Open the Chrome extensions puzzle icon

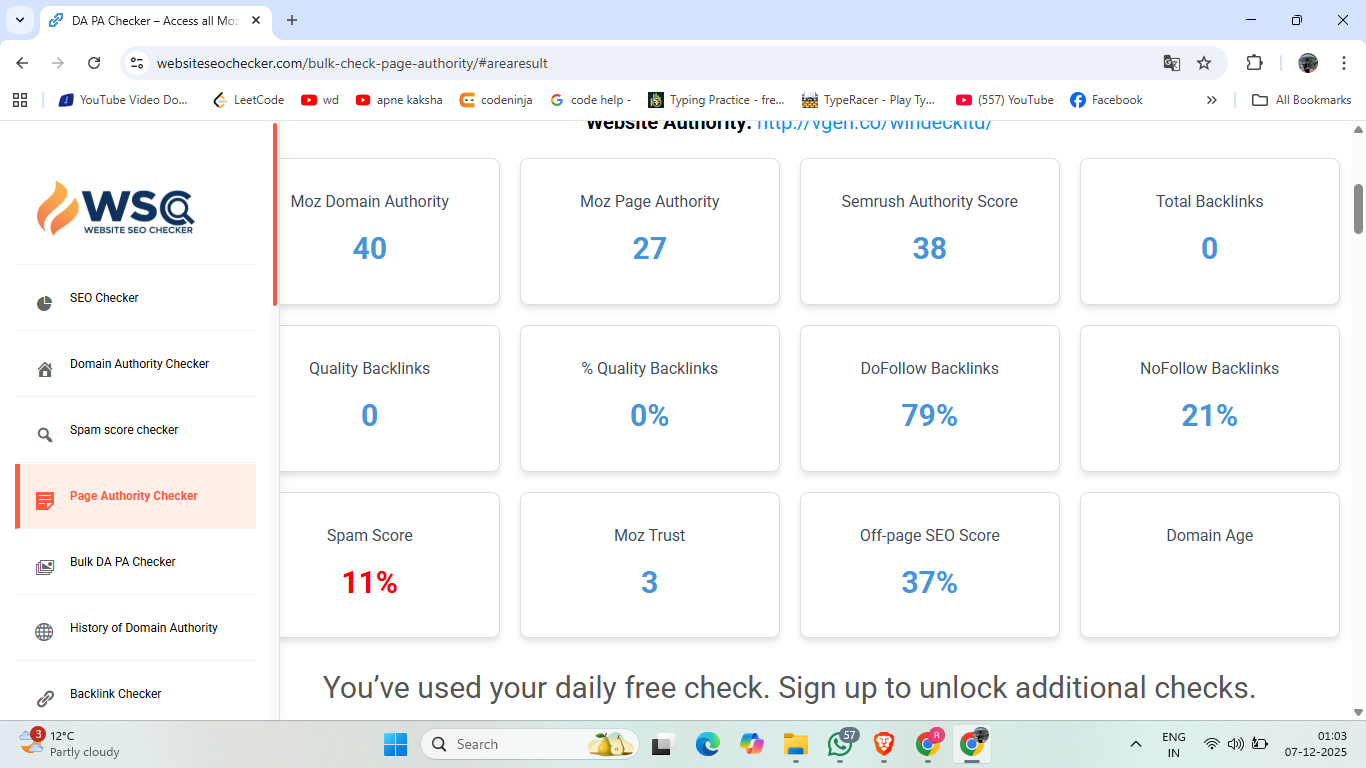[1254, 63]
